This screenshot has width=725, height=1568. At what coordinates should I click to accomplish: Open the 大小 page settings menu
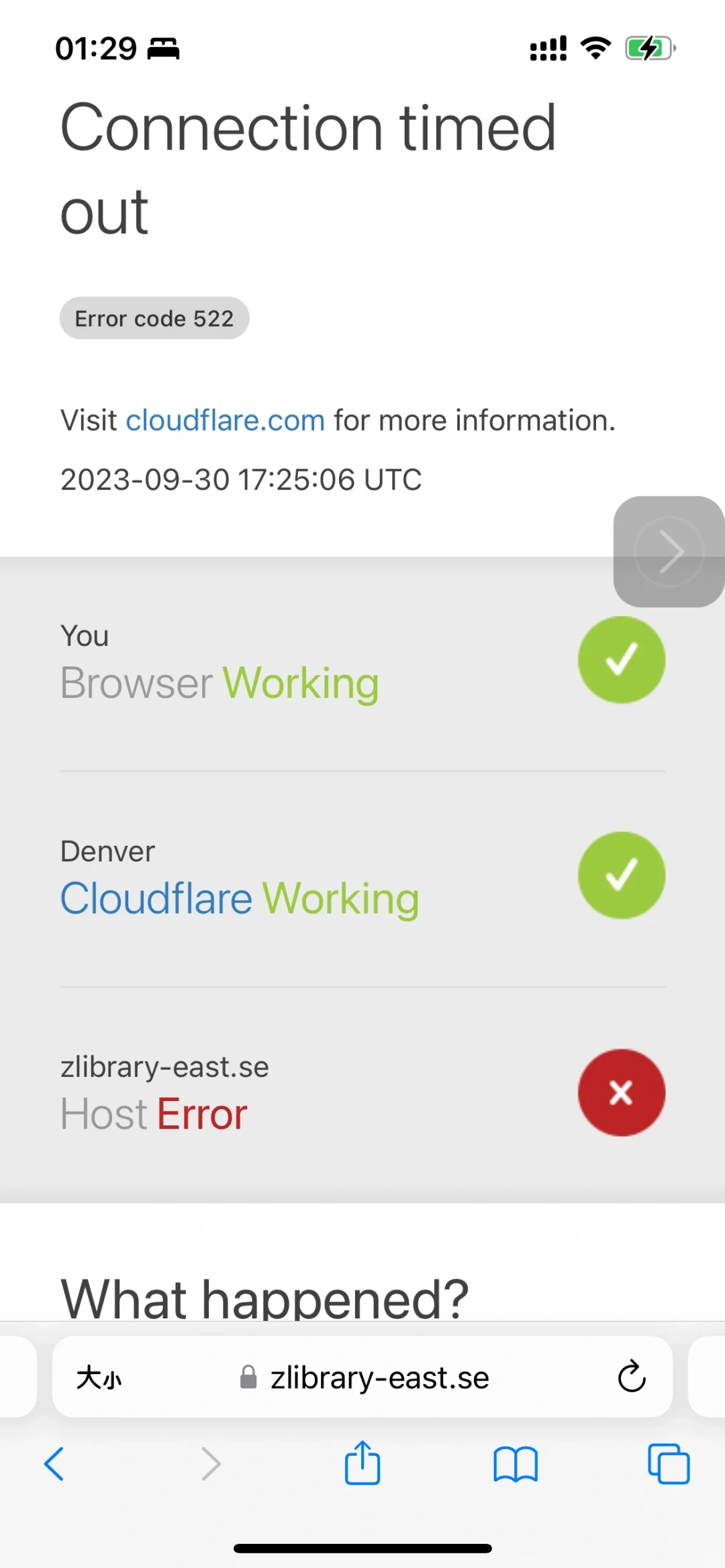[99, 1377]
